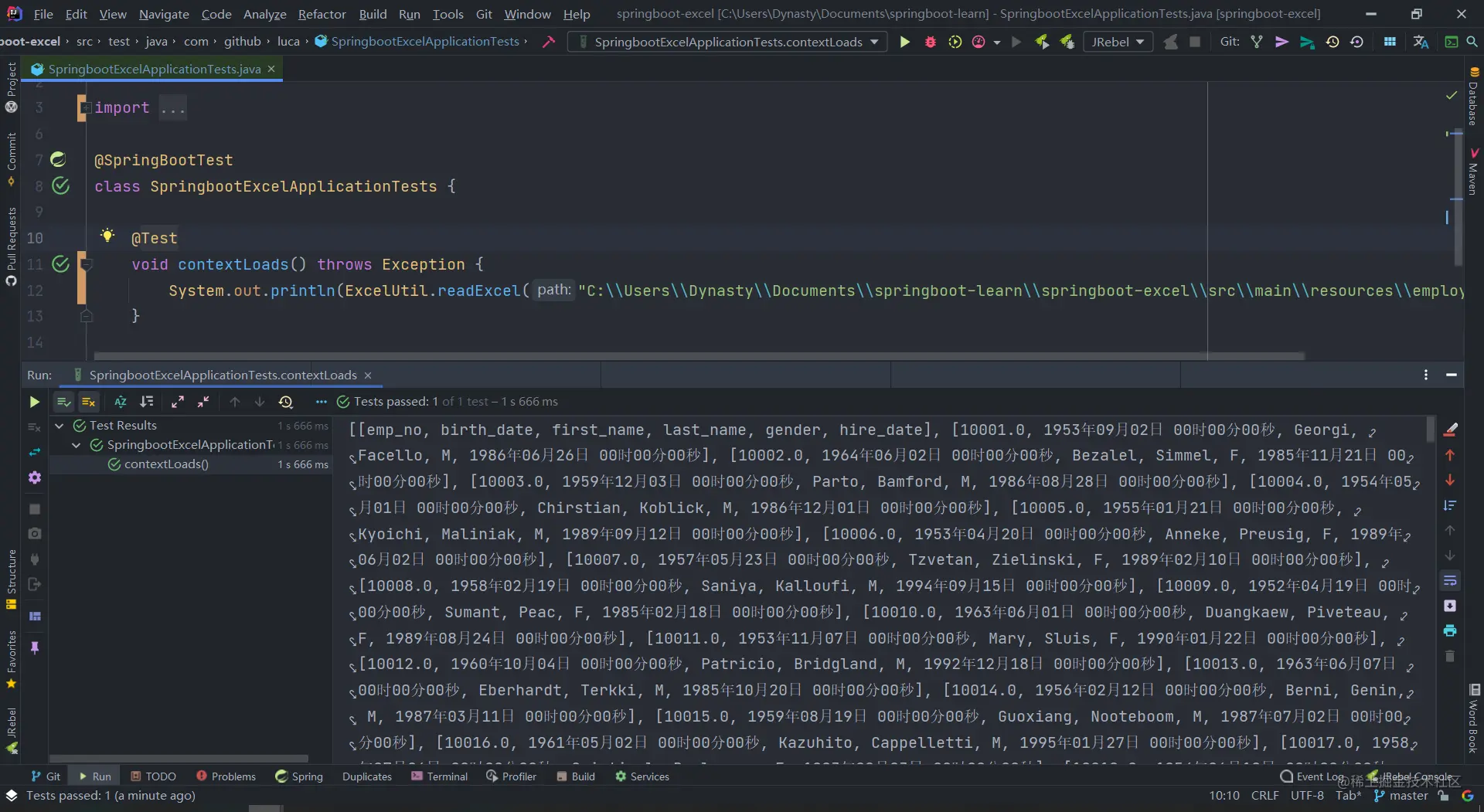Open the TODO tool window
This screenshot has width=1484, height=812.
pos(153,776)
